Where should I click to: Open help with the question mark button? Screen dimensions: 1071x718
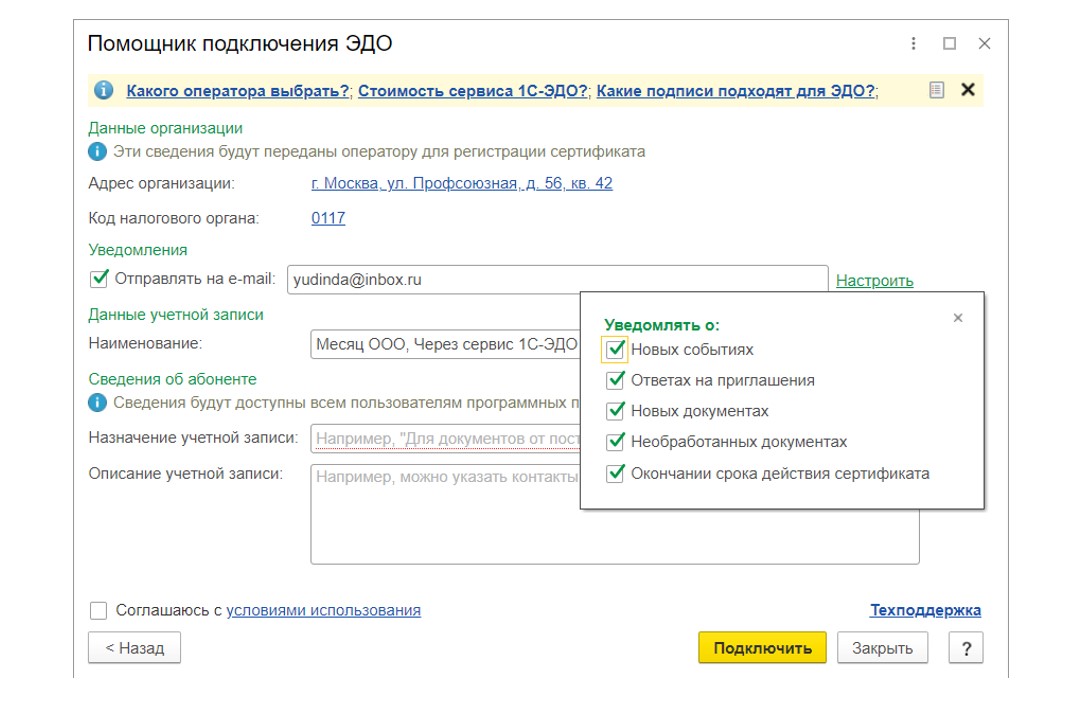tap(966, 648)
